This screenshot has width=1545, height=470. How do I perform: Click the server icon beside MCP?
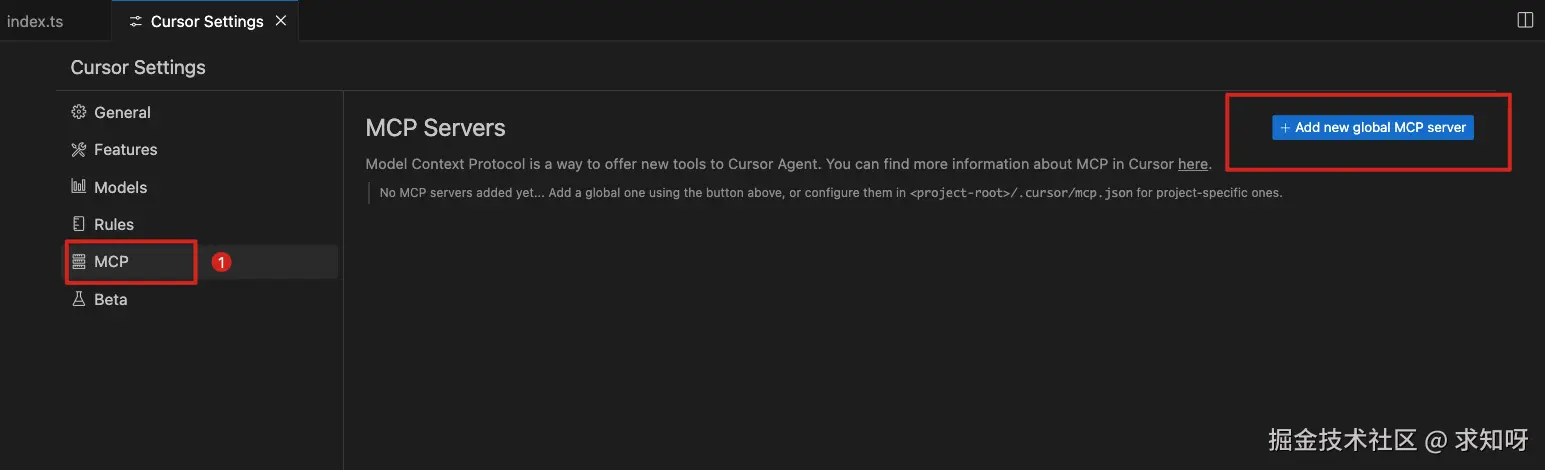coord(79,261)
